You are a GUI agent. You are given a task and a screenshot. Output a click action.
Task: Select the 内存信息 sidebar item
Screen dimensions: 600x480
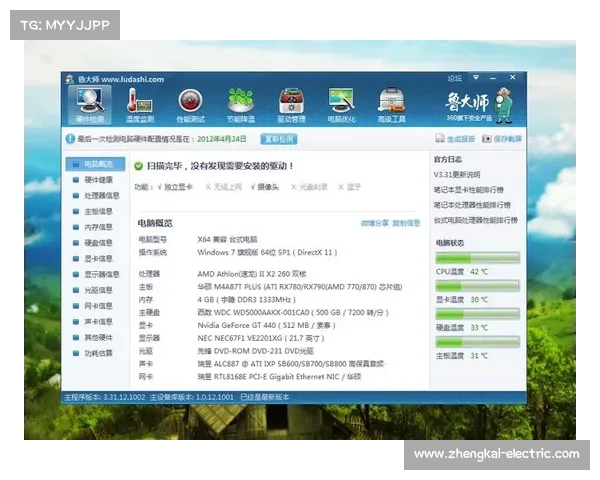[93, 227]
